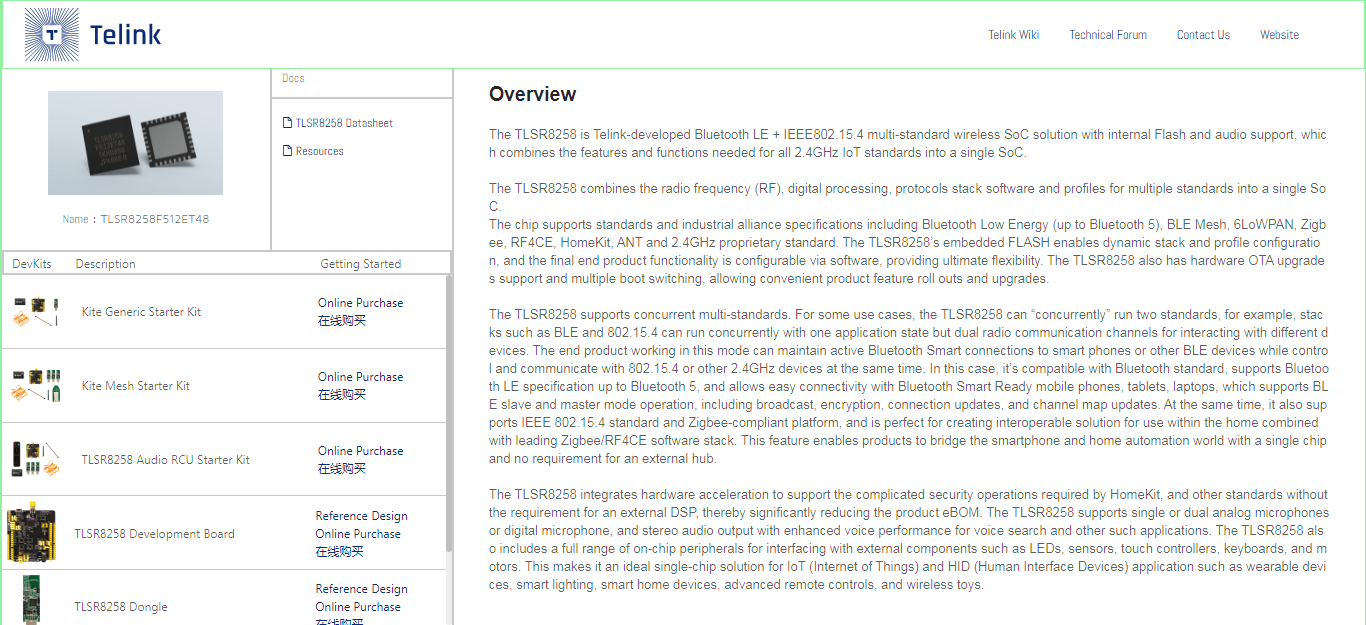This screenshot has width=1366, height=625.
Task: Open the Resources link in Docs
Action: click(x=320, y=151)
